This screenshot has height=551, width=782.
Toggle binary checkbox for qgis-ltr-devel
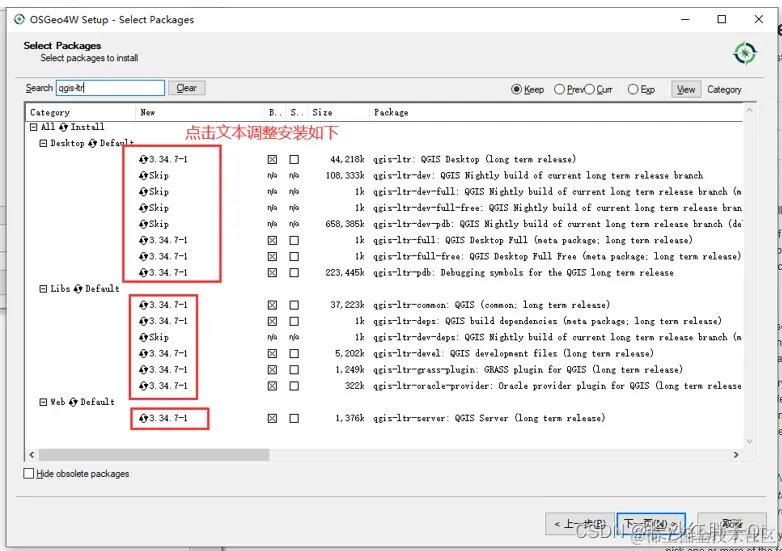pos(272,354)
